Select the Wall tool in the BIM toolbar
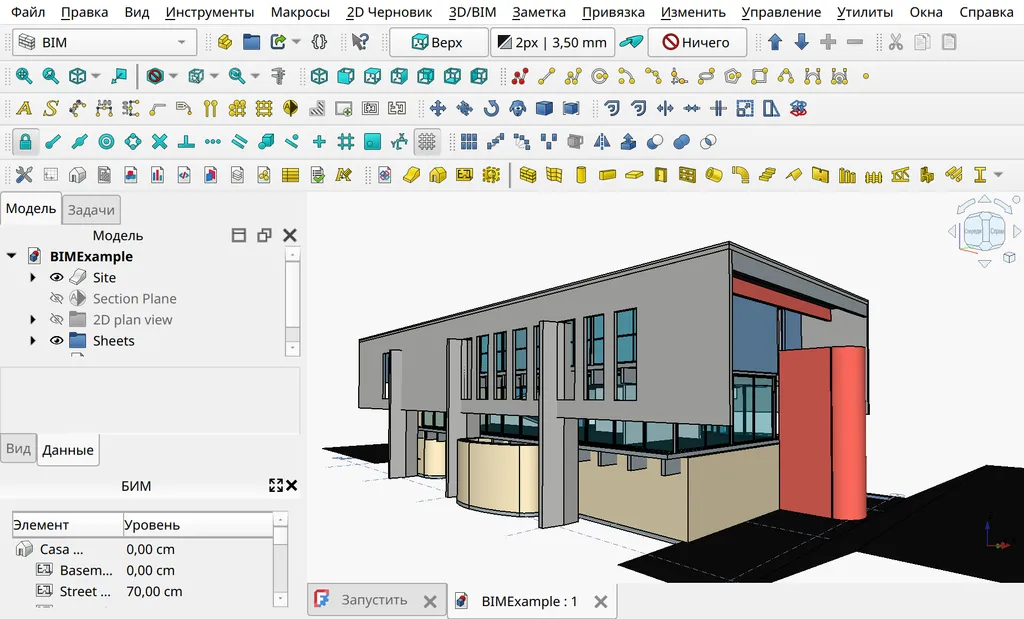1024x619 pixels. point(528,175)
